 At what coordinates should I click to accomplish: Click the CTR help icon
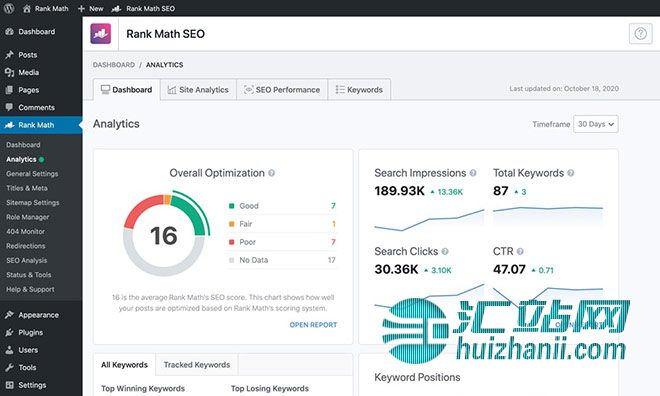point(520,252)
